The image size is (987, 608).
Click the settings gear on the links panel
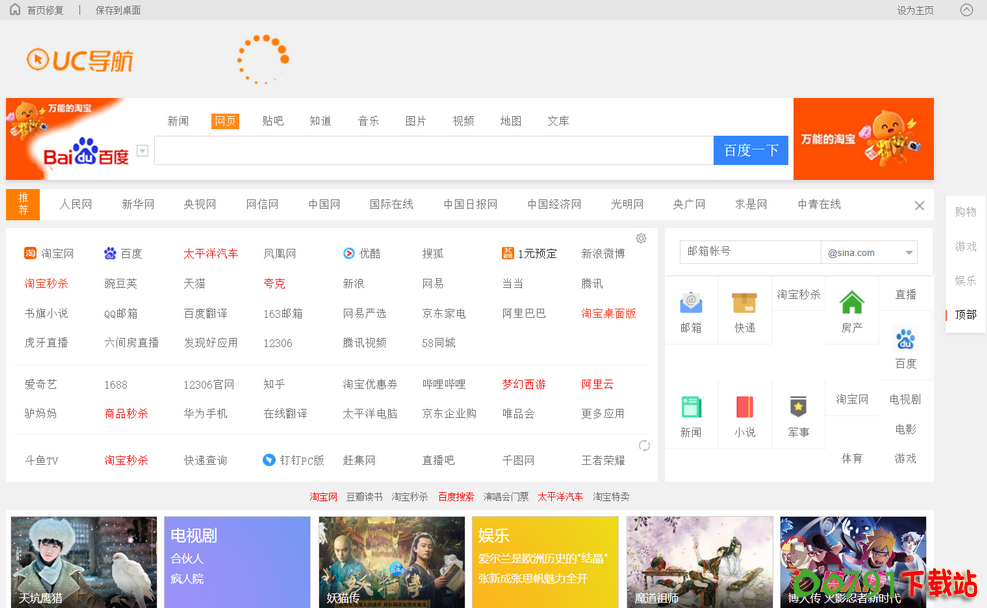[641, 239]
